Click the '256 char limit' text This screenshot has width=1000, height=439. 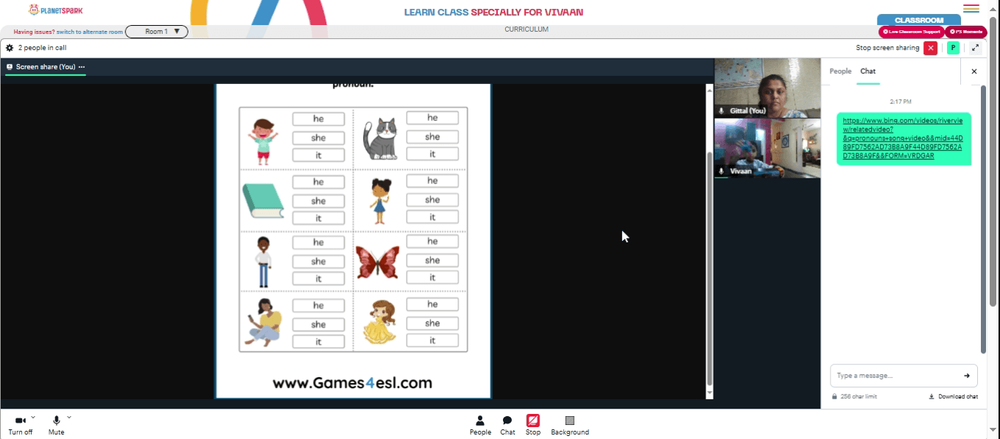[858, 396]
